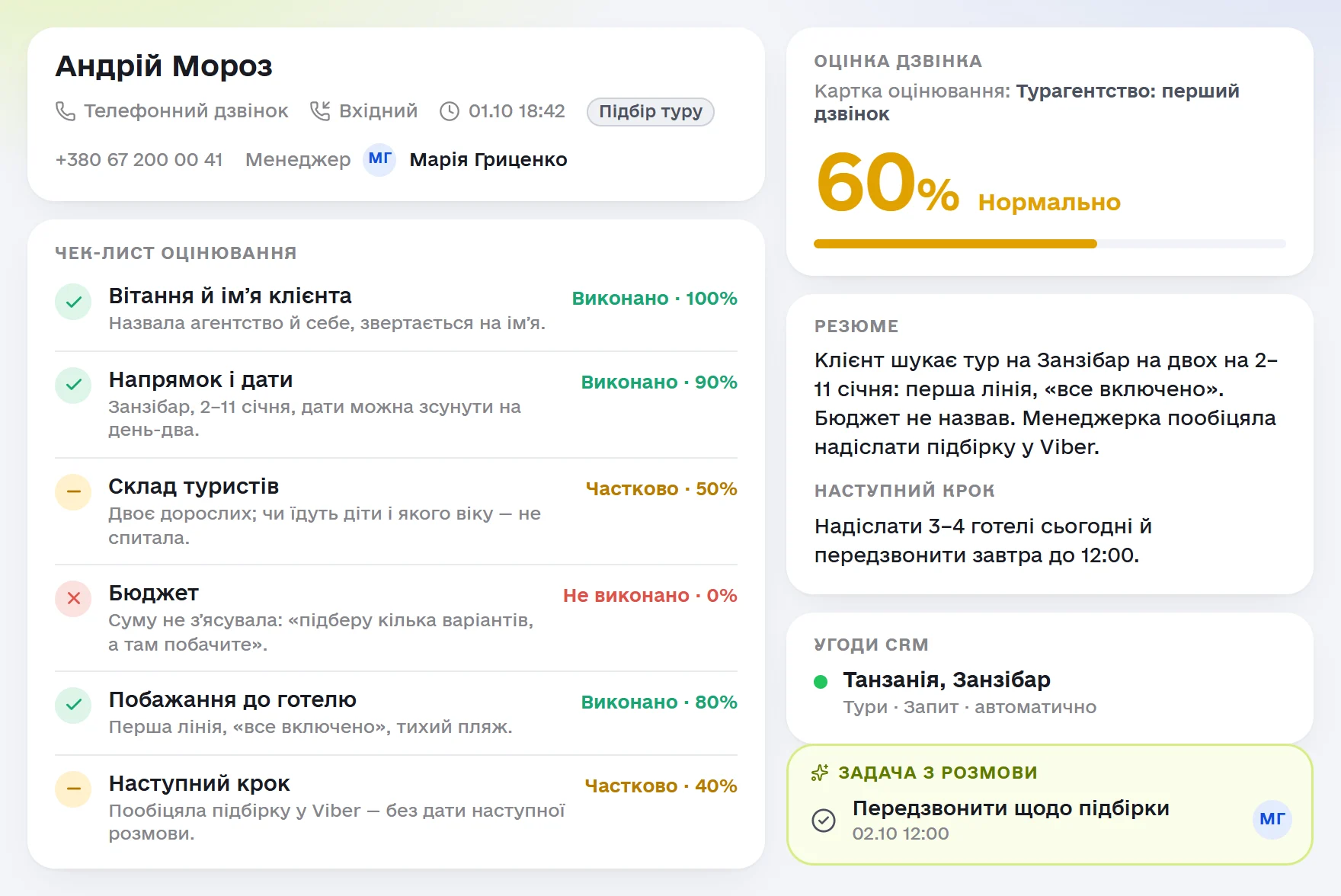Click the red cross icon for Бюджет
This screenshot has height=896, width=1341.
pyautogui.click(x=73, y=598)
